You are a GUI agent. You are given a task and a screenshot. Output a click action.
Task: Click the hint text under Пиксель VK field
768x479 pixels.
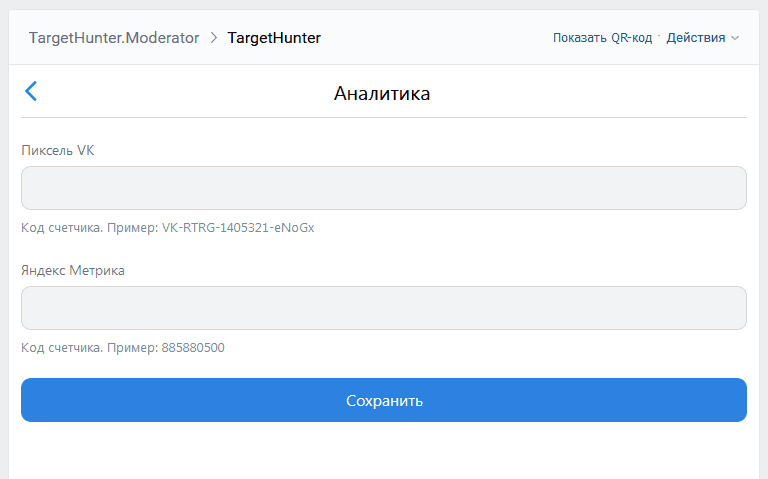pos(90,228)
